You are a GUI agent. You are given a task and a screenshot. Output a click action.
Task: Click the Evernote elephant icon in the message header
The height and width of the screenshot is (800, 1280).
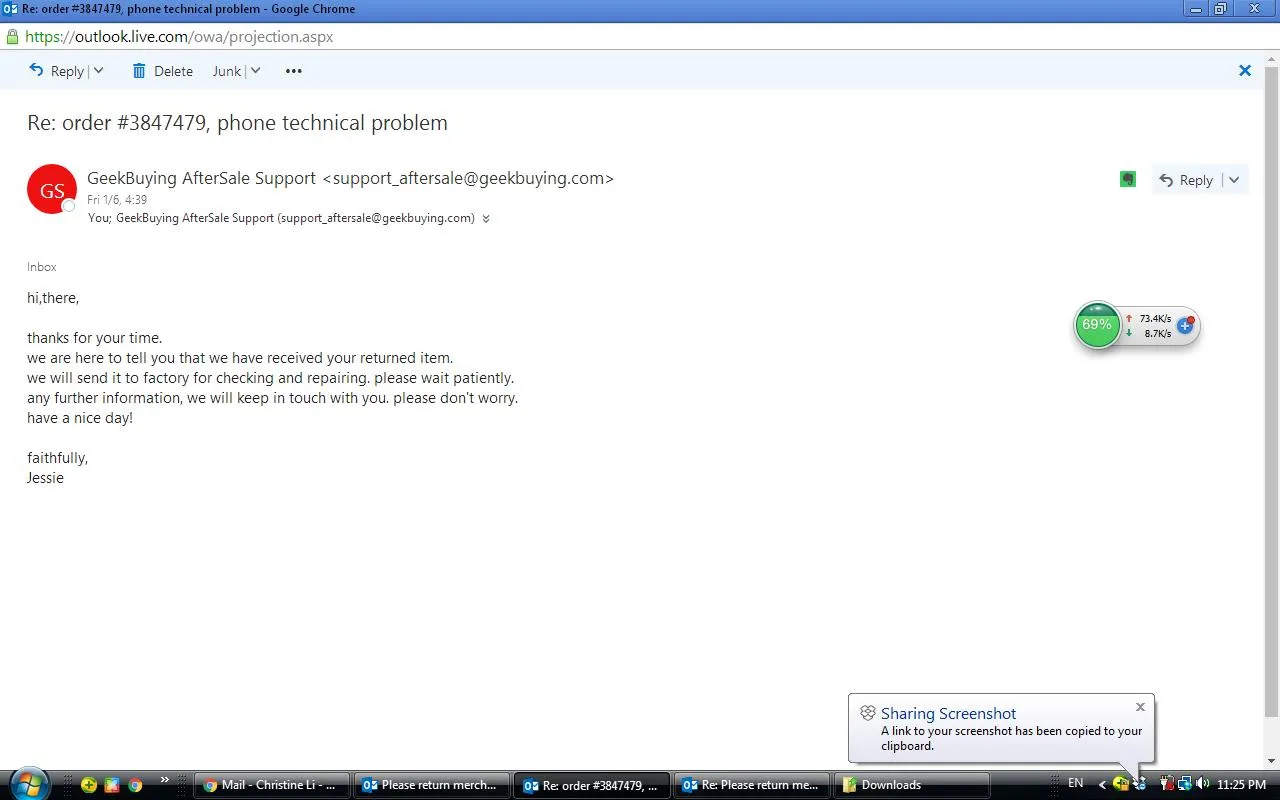tap(1128, 179)
